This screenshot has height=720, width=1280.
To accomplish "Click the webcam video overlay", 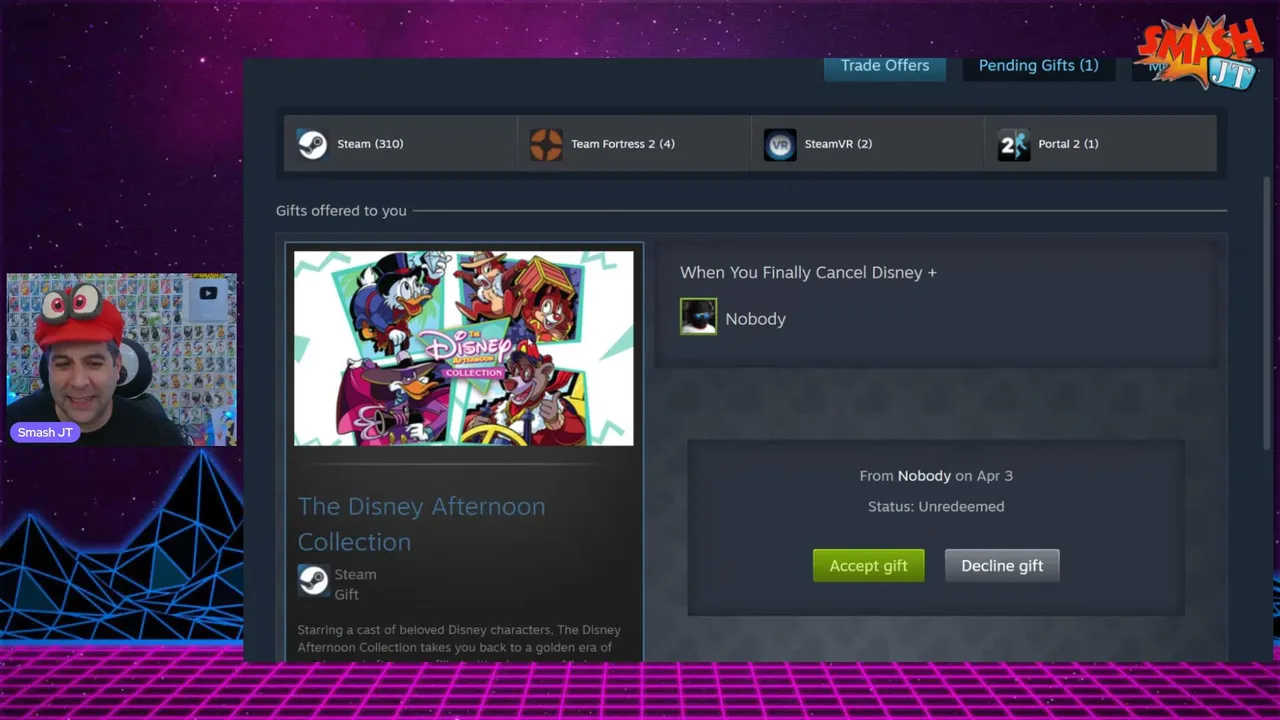I will pyautogui.click(x=122, y=359).
